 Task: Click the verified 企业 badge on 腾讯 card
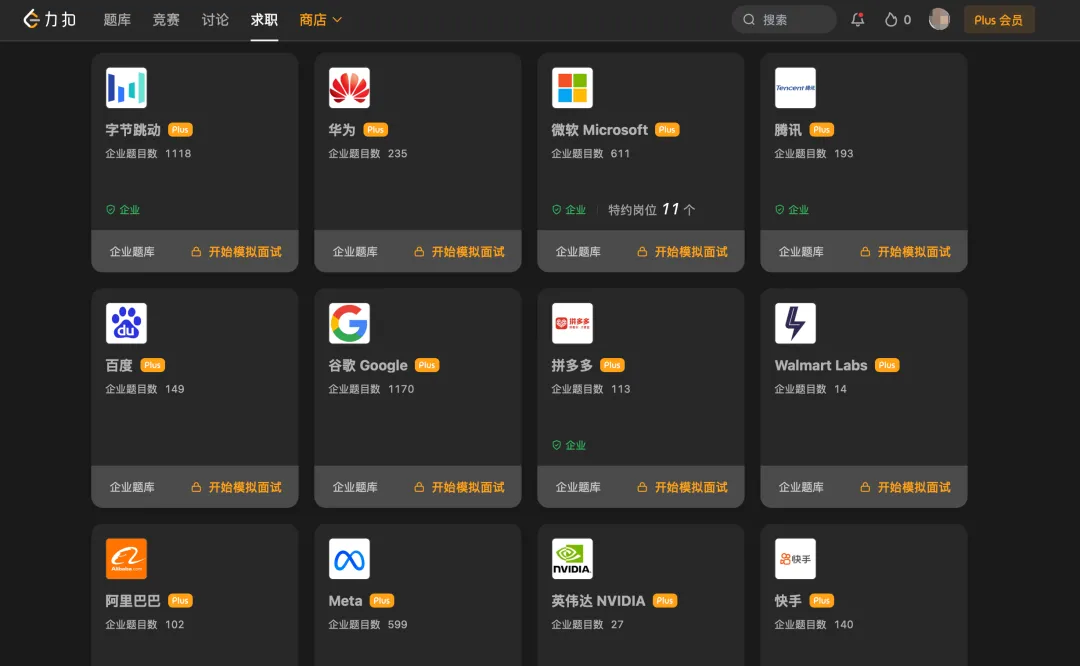792,209
